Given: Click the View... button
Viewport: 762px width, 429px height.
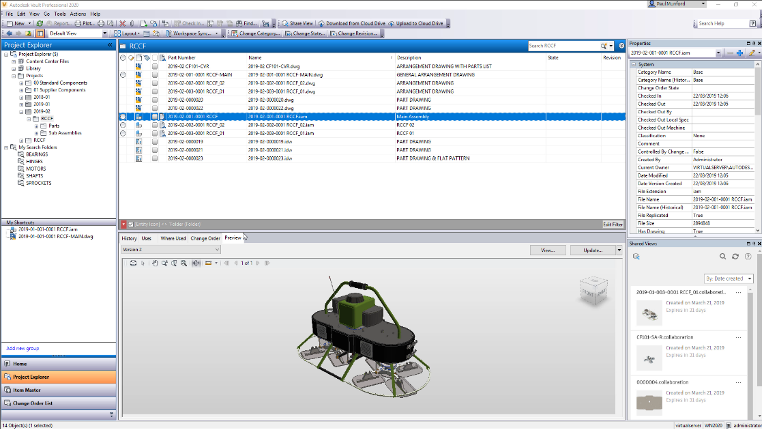Looking at the screenshot, I should (548, 250).
